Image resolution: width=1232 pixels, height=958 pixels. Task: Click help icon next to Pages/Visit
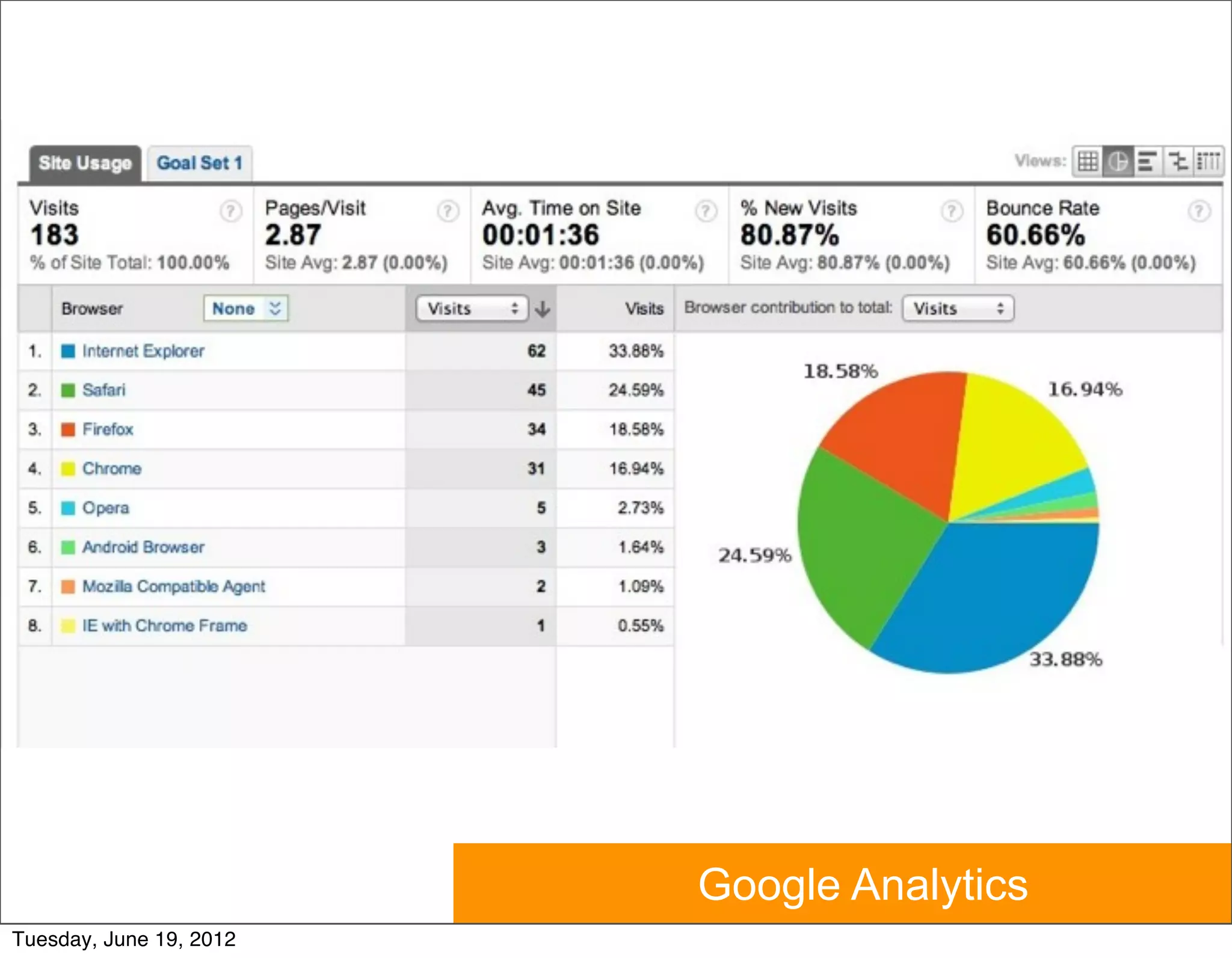point(448,211)
